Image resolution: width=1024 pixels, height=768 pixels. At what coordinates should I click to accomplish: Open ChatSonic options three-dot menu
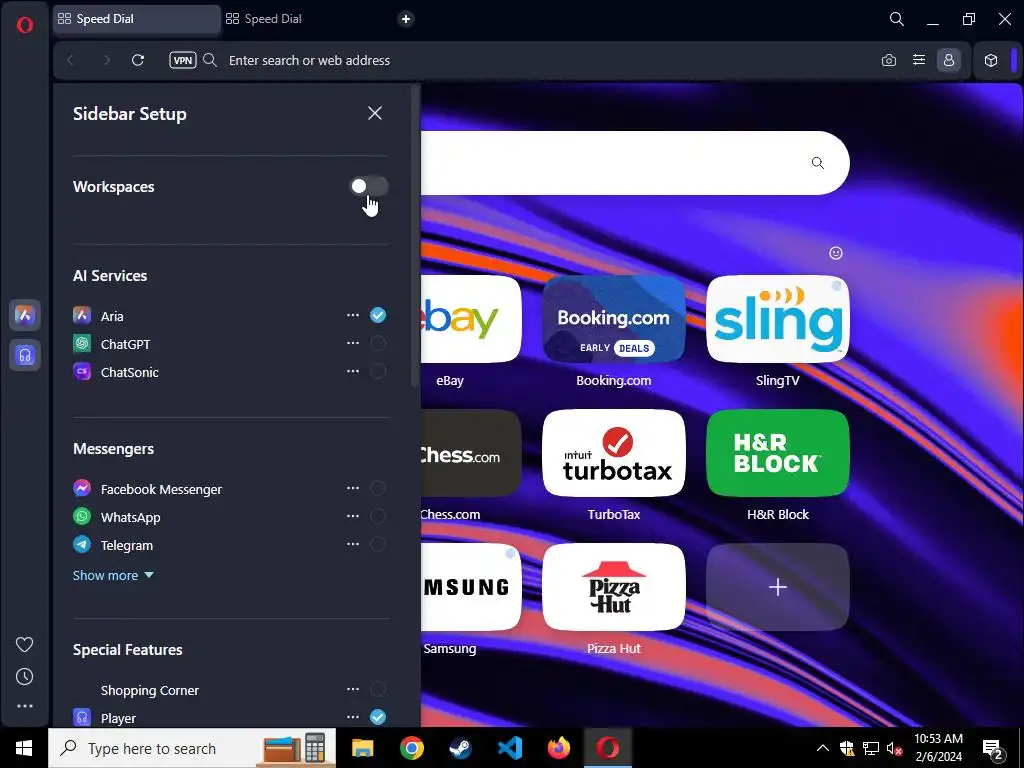click(x=353, y=371)
